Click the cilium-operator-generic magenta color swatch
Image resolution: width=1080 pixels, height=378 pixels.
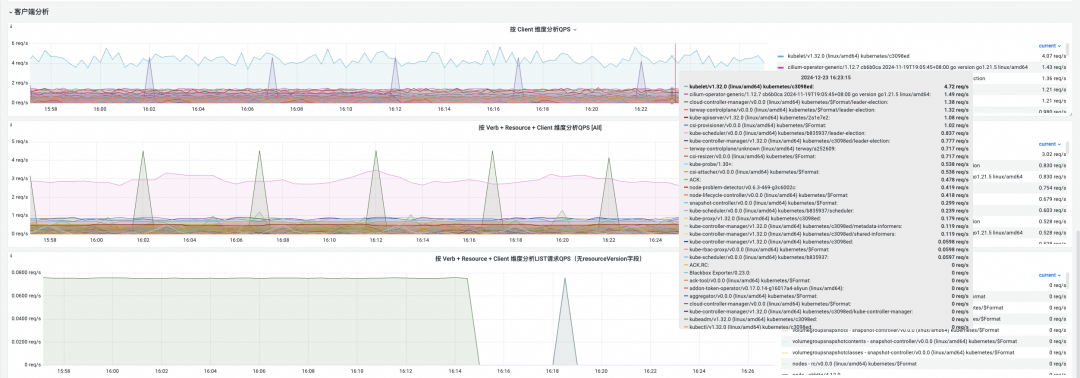pos(780,67)
